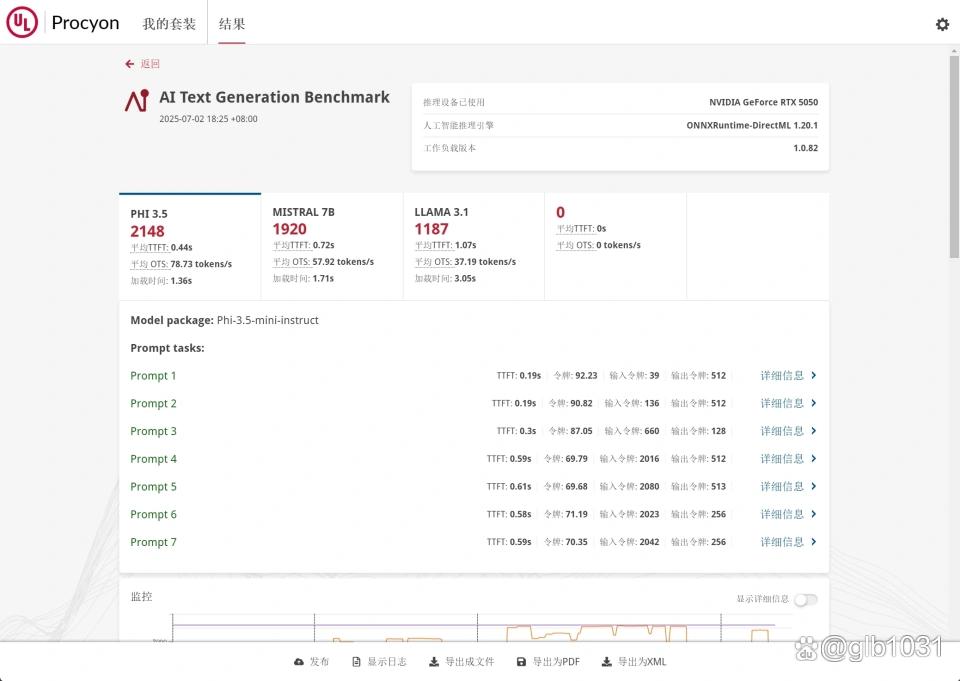This screenshot has height=681, width=960.
Task: Click the Prompt 7 row label
Action: (x=153, y=542)
